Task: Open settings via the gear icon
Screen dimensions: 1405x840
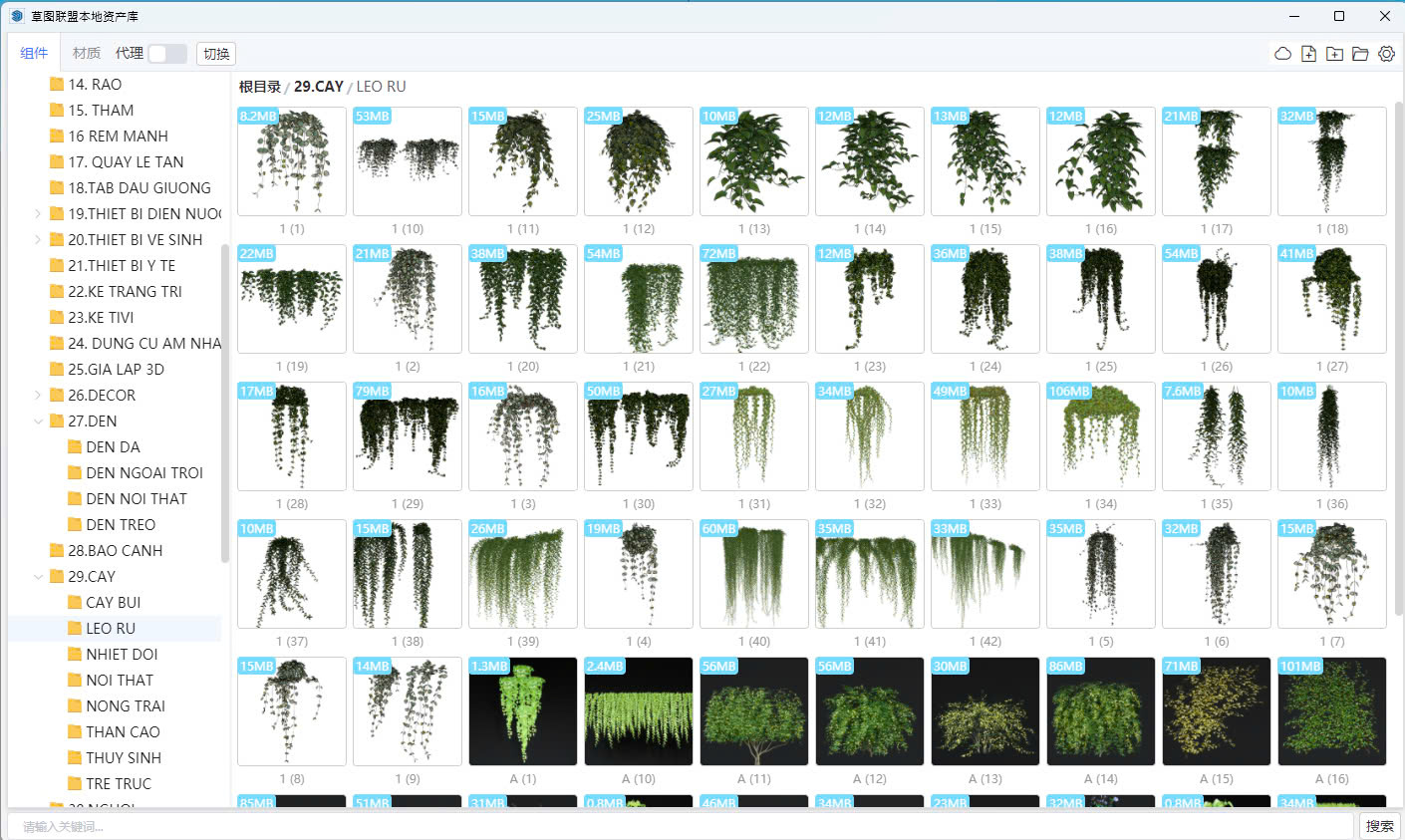Action: coord(1386,54)
